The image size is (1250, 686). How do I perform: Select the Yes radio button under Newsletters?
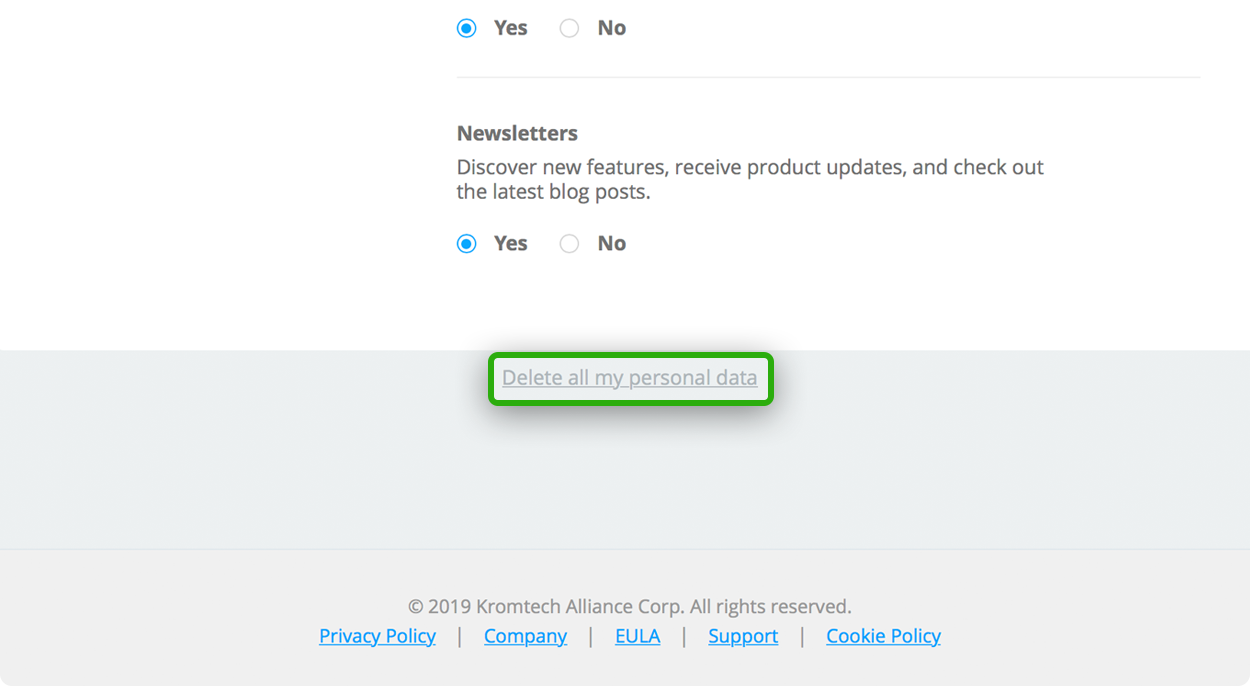tap(467, 243)
